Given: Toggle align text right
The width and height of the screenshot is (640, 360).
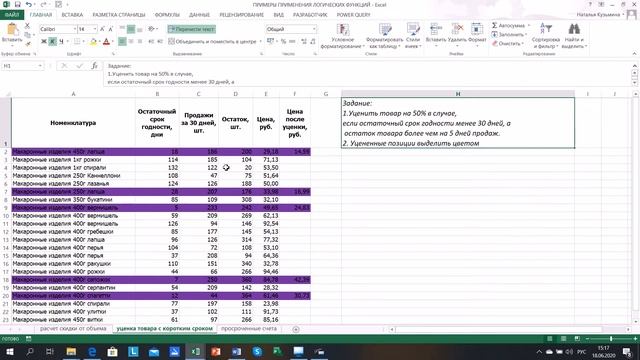Looking at the screenshot, I should 140,42.
